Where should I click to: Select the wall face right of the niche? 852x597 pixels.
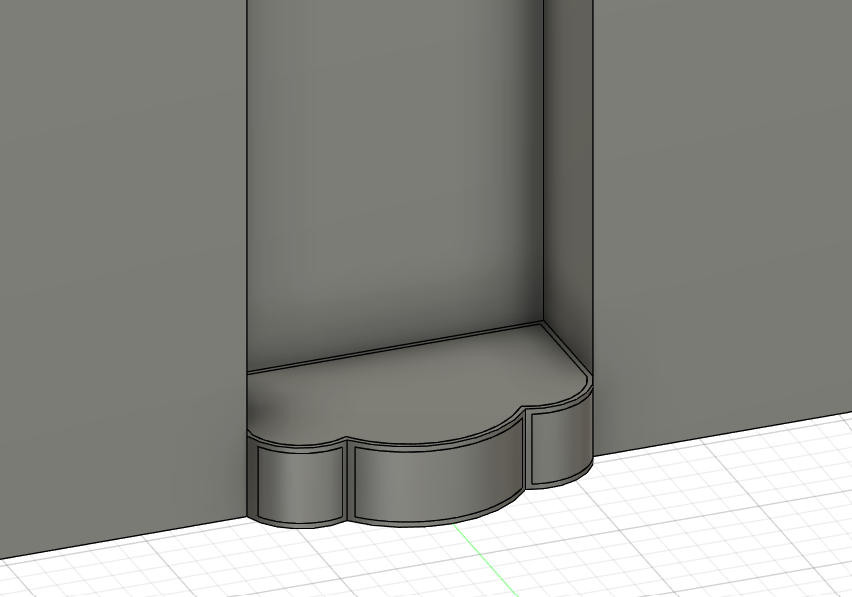pyautogui.click(x=720, y=220)
